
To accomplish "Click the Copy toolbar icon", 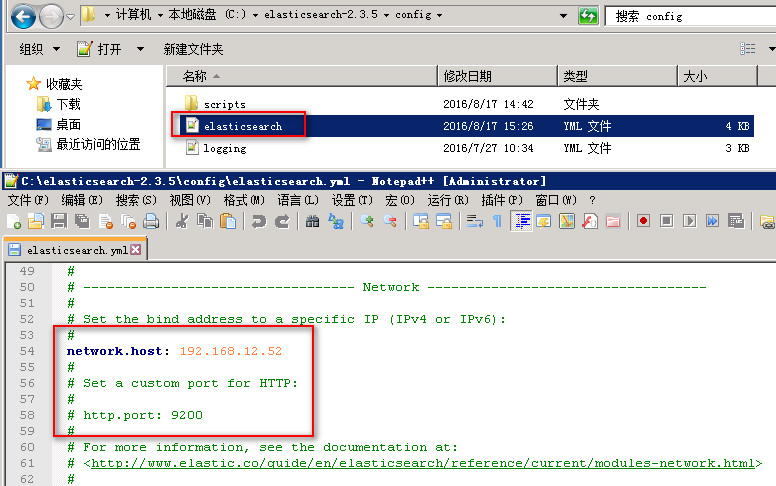I will pos(204,221).
